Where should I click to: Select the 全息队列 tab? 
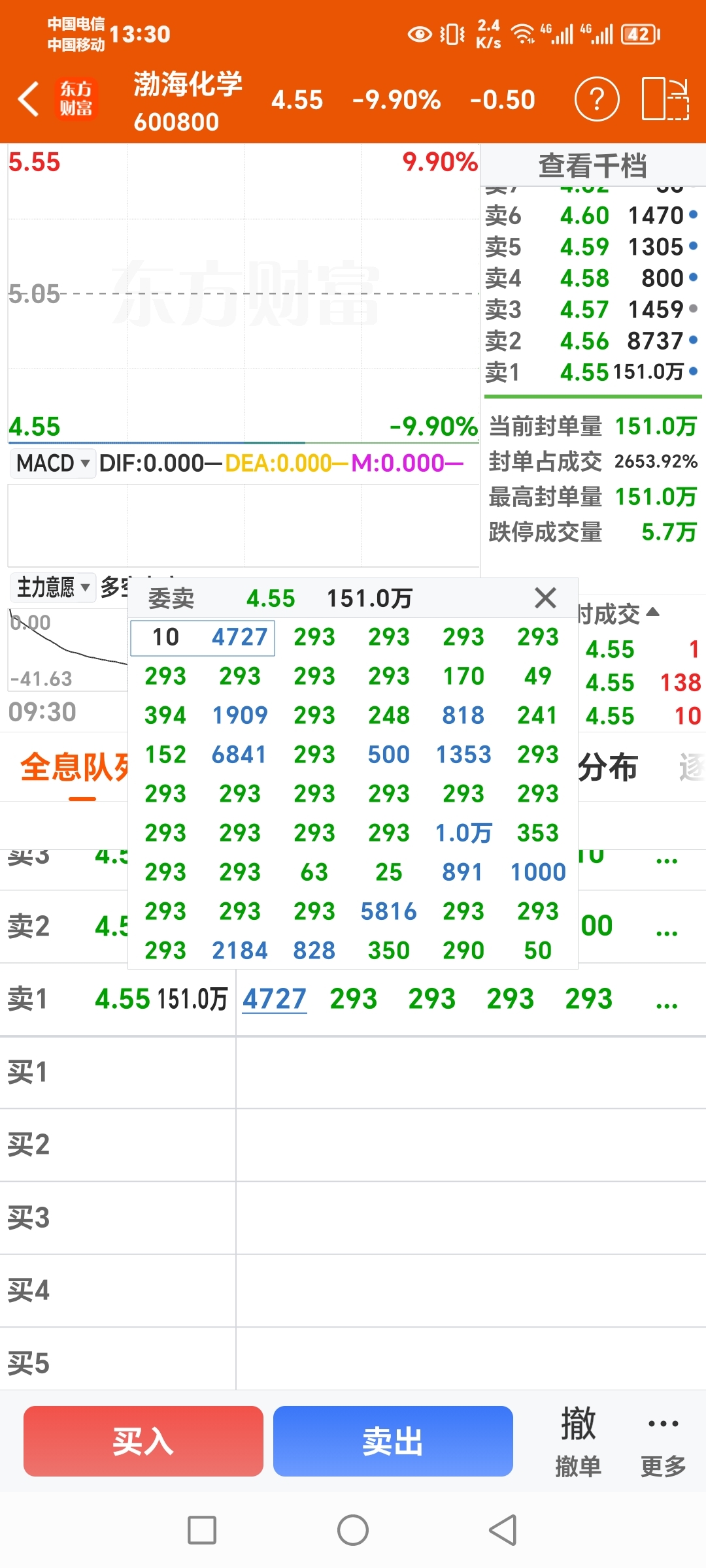click(74, 767)
